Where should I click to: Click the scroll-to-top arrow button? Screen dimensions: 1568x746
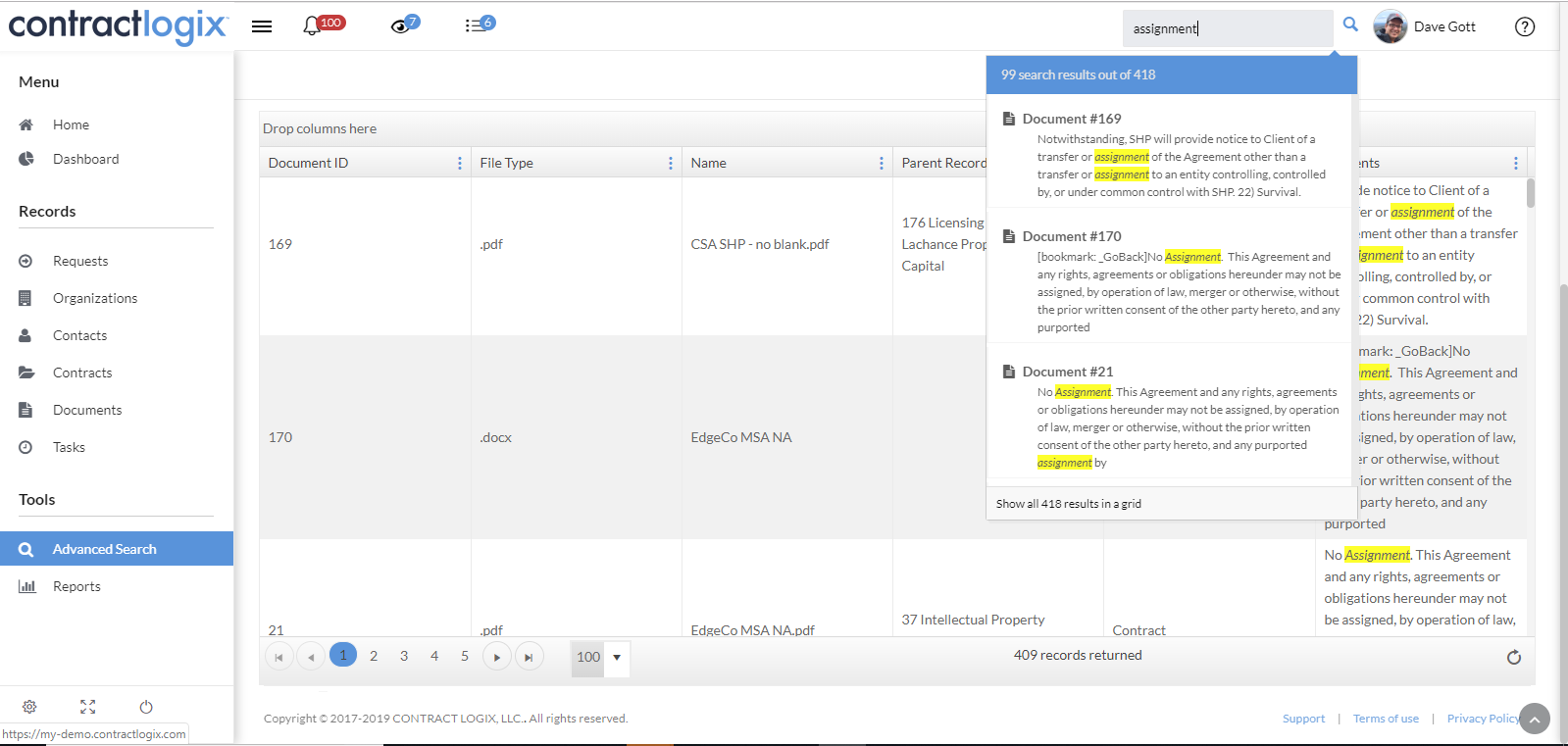(1535, 720)
